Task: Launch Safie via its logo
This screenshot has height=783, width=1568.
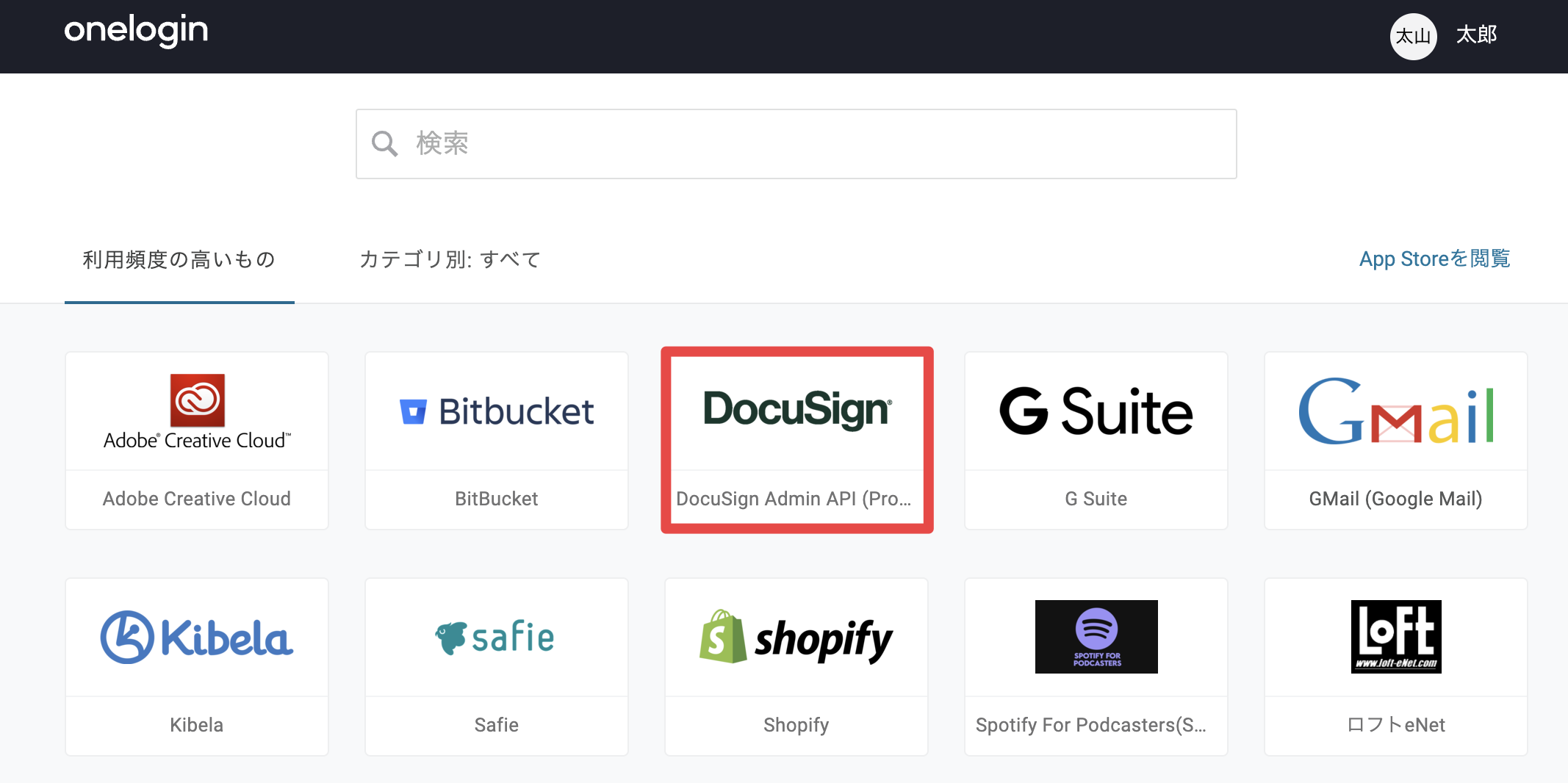Action: pos(495,637)
